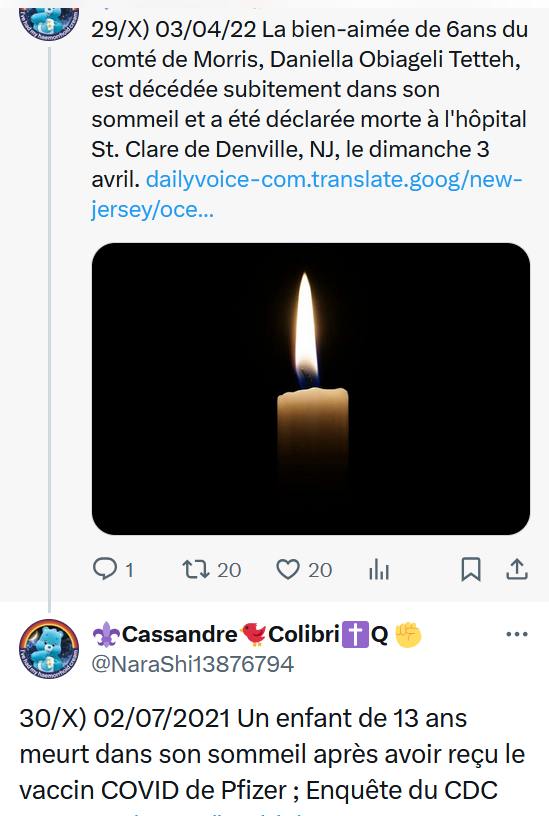549x816 pixels.
Task: Open the 30/X tweet about the Pfizer vaccine
Action: click(272, 754)
